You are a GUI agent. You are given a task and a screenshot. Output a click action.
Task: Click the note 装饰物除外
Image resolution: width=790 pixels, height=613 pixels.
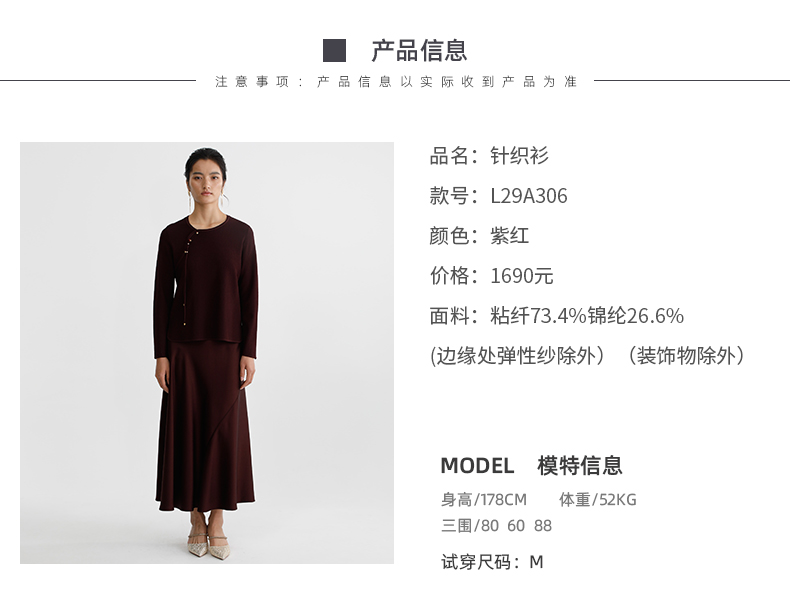(686, 356)
